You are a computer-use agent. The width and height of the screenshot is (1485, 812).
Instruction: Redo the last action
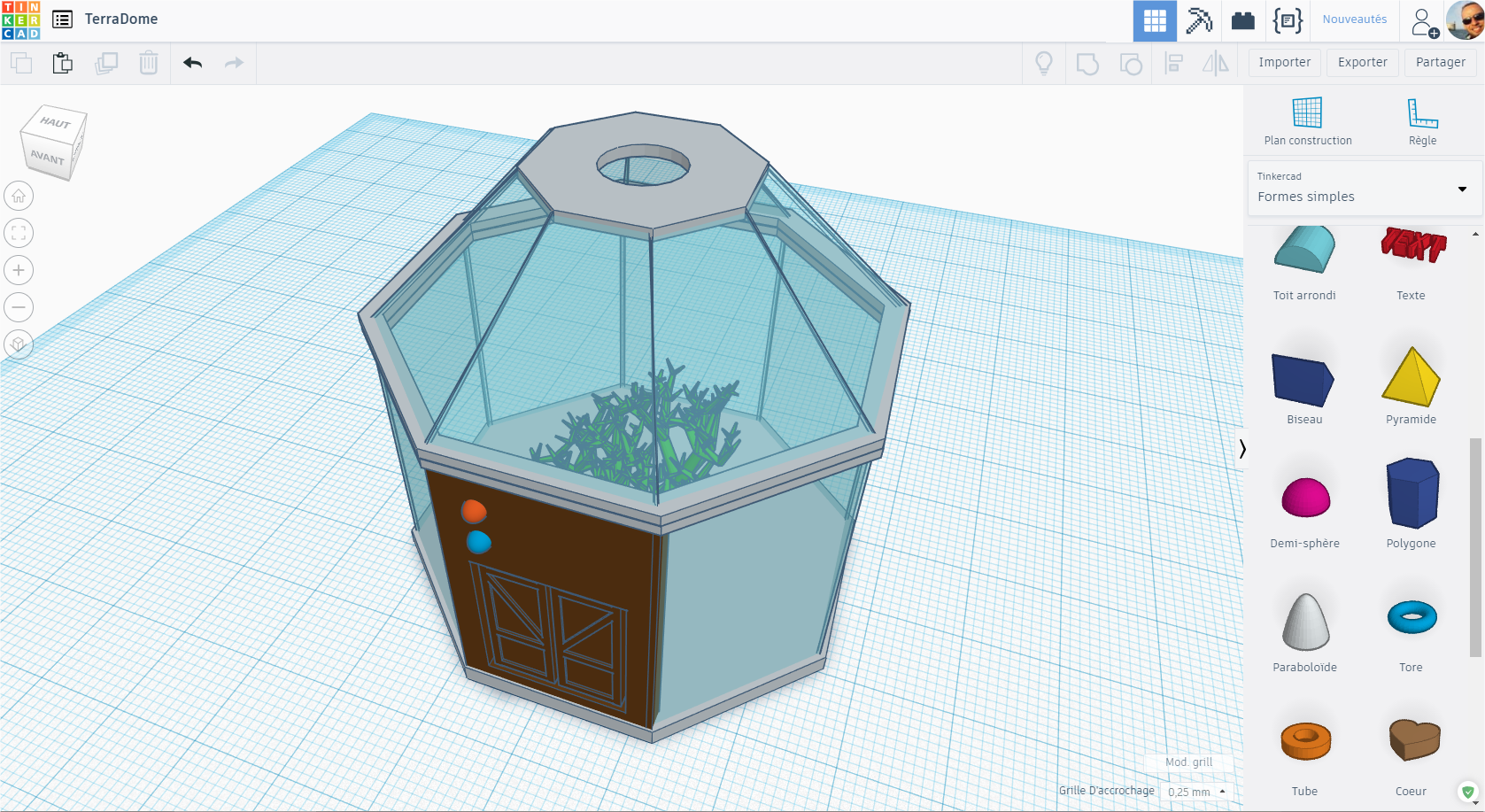[234, 63]
